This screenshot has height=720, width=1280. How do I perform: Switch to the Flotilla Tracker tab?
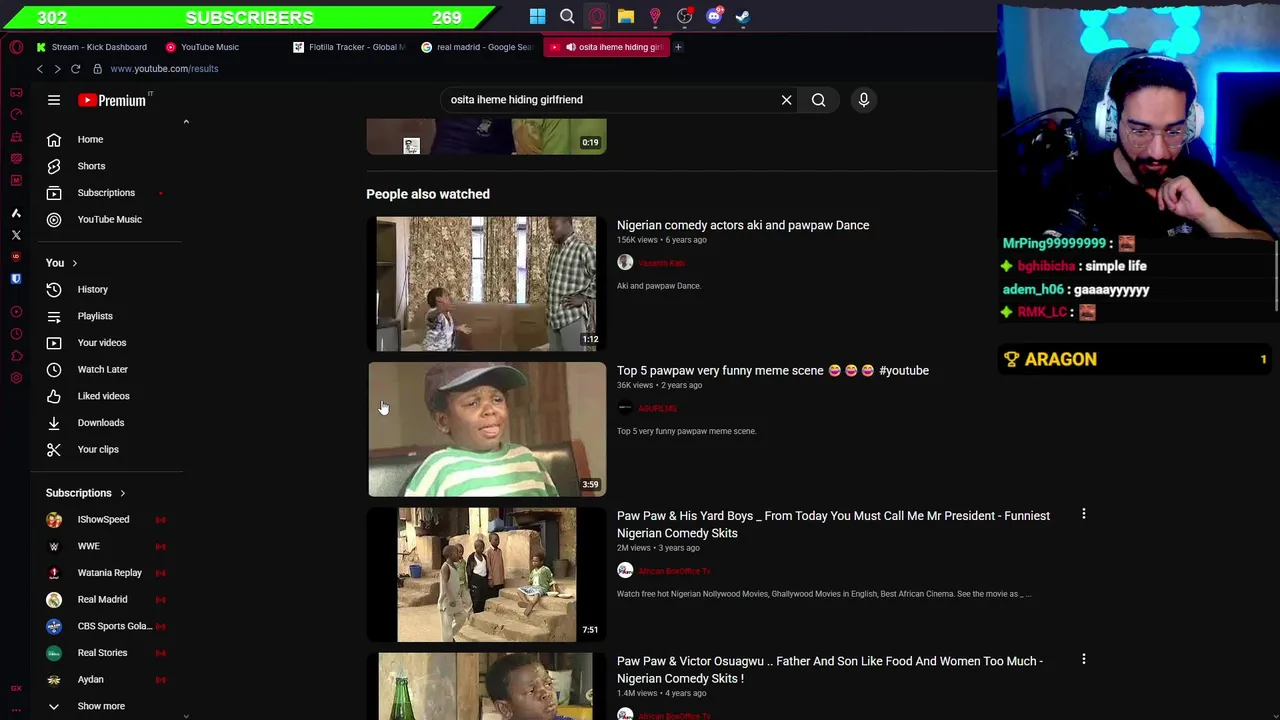click(350, 47)
